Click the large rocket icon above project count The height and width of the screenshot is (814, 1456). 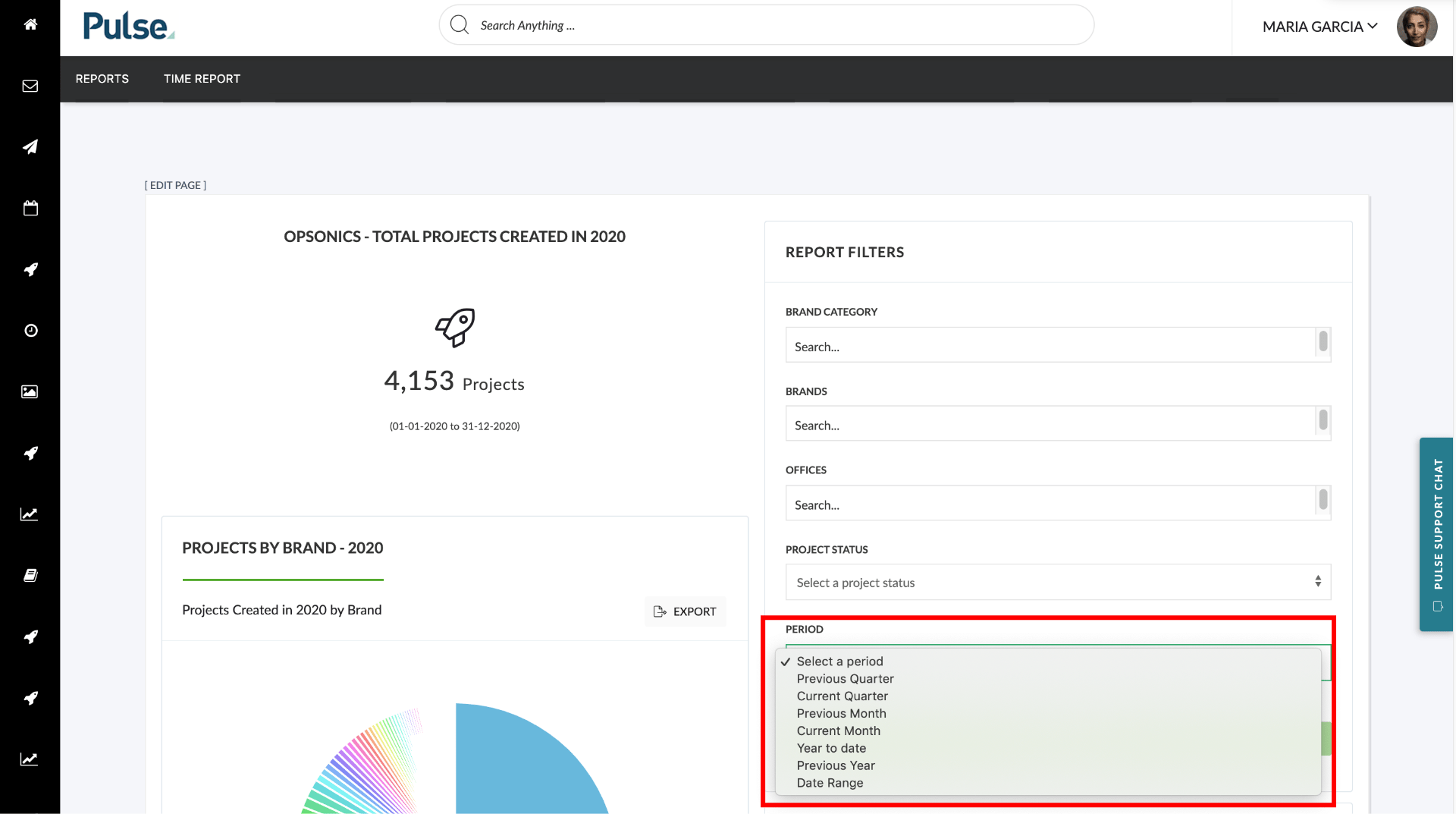[455, 328]
